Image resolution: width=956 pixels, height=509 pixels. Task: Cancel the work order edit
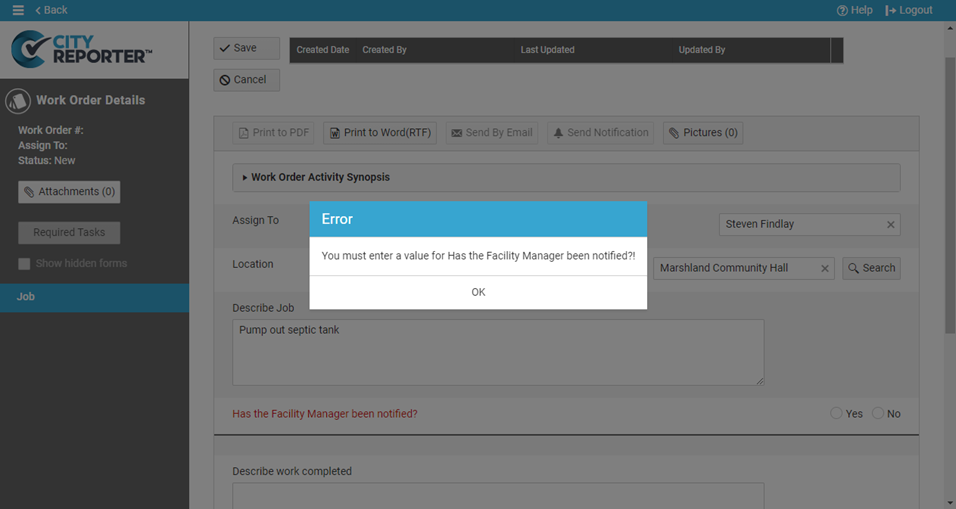tap(246, 80)
